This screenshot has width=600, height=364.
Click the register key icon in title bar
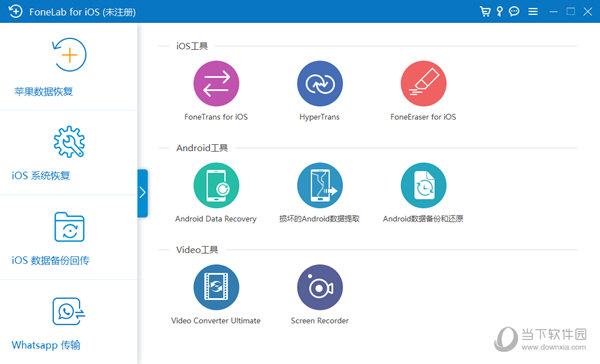click(500, 11)
